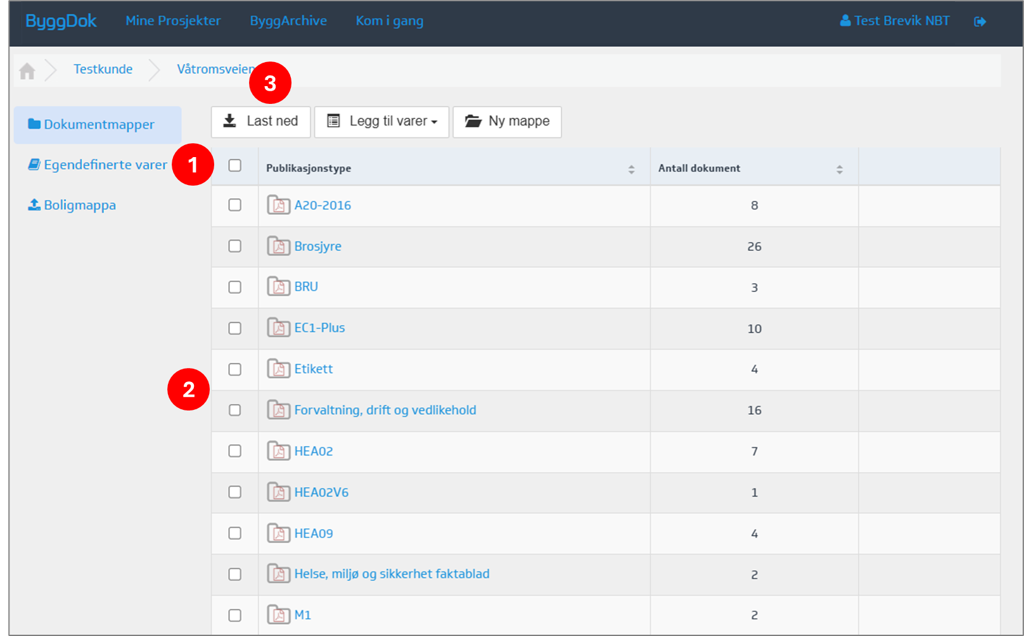Click the logout icon in top bar

click(979, 21)
